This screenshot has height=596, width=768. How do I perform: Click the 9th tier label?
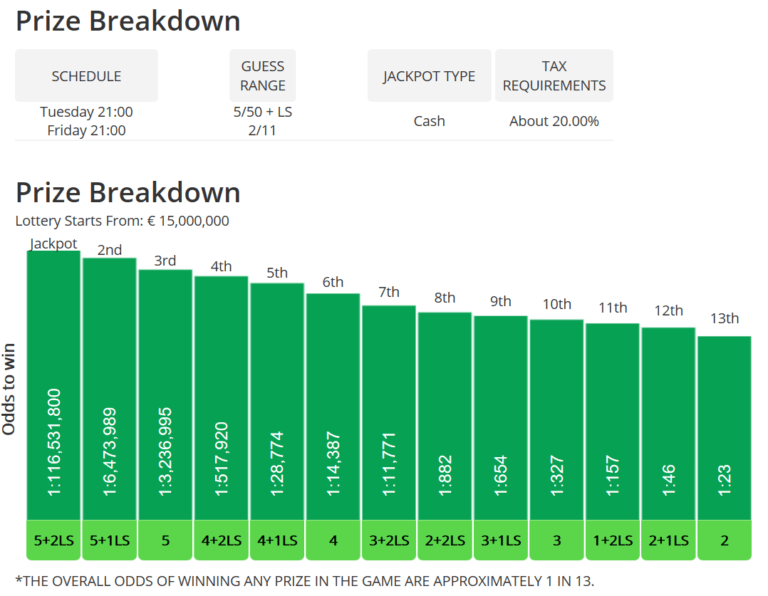(x=501, y=301)
